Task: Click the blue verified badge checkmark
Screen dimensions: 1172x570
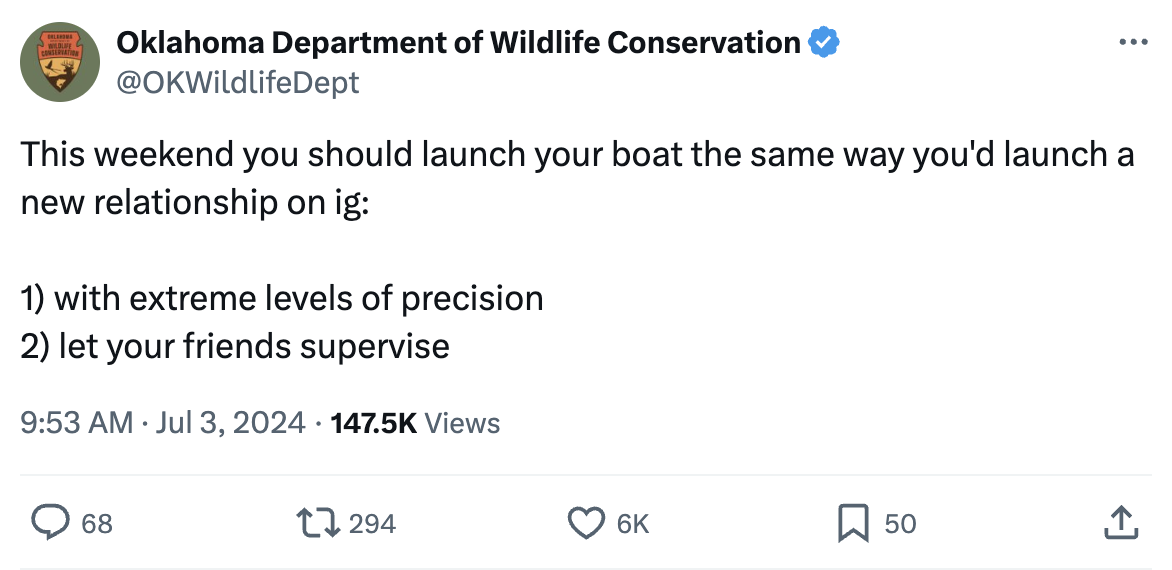Action: pyautogui.click(x=823, y=43)
